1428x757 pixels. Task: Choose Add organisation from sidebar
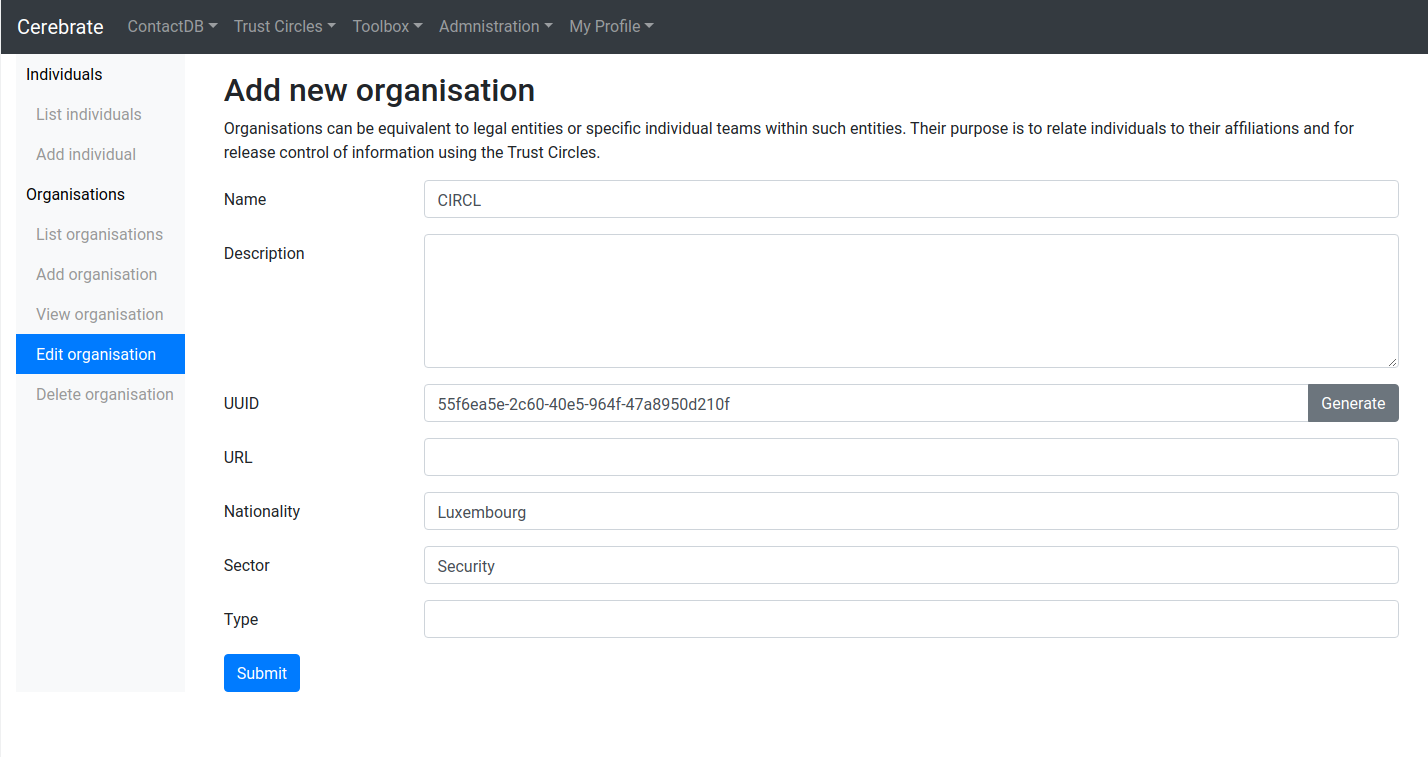(96, 275)
